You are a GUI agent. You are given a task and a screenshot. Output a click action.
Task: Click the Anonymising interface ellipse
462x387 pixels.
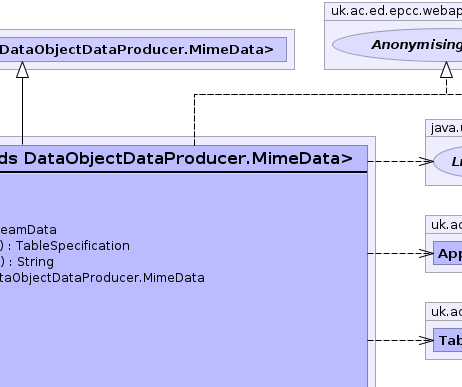click(397, 45)
